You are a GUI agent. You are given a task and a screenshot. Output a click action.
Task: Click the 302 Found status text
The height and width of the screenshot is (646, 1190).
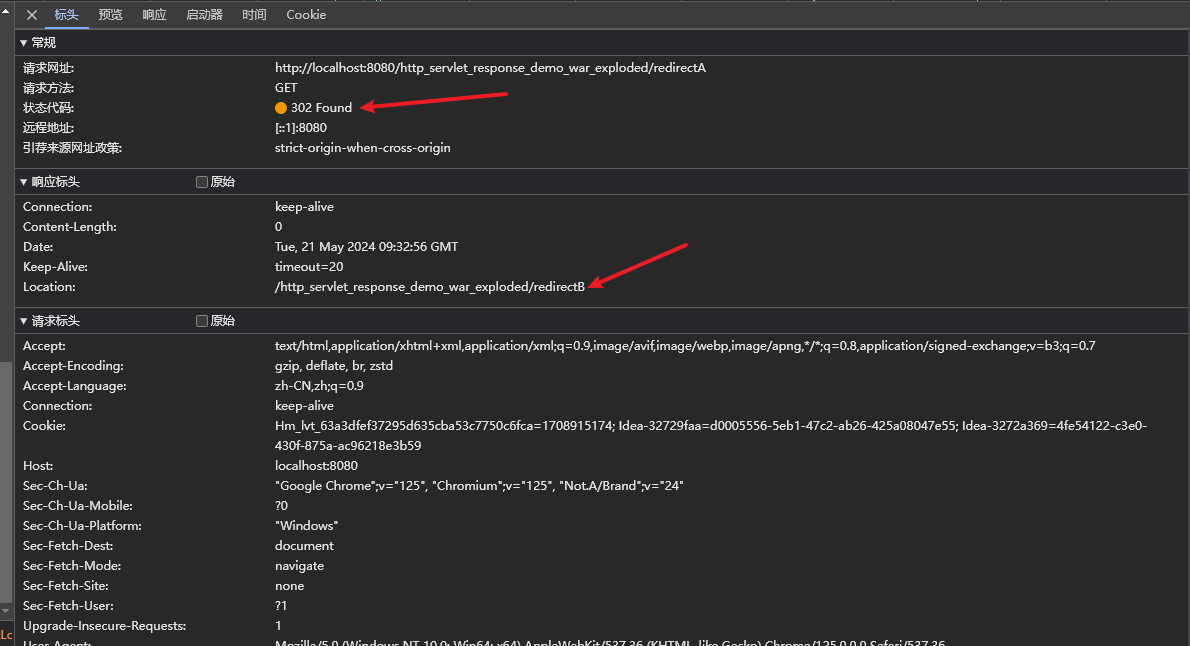[x=321, y=108]
